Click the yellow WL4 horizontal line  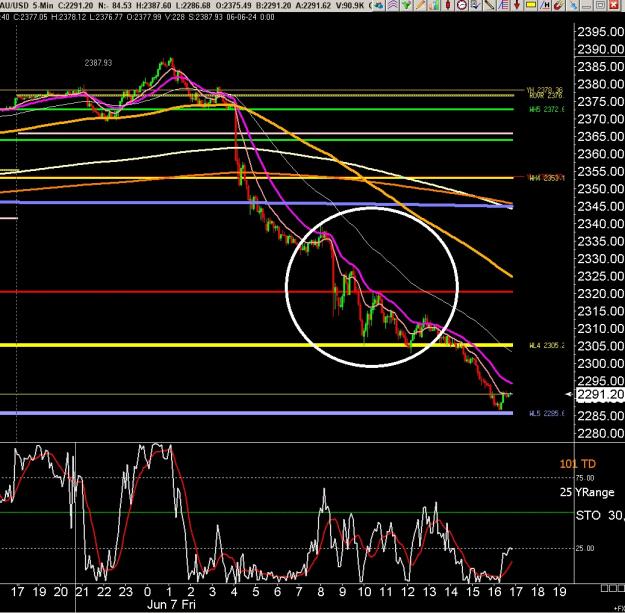pos(256,345)
